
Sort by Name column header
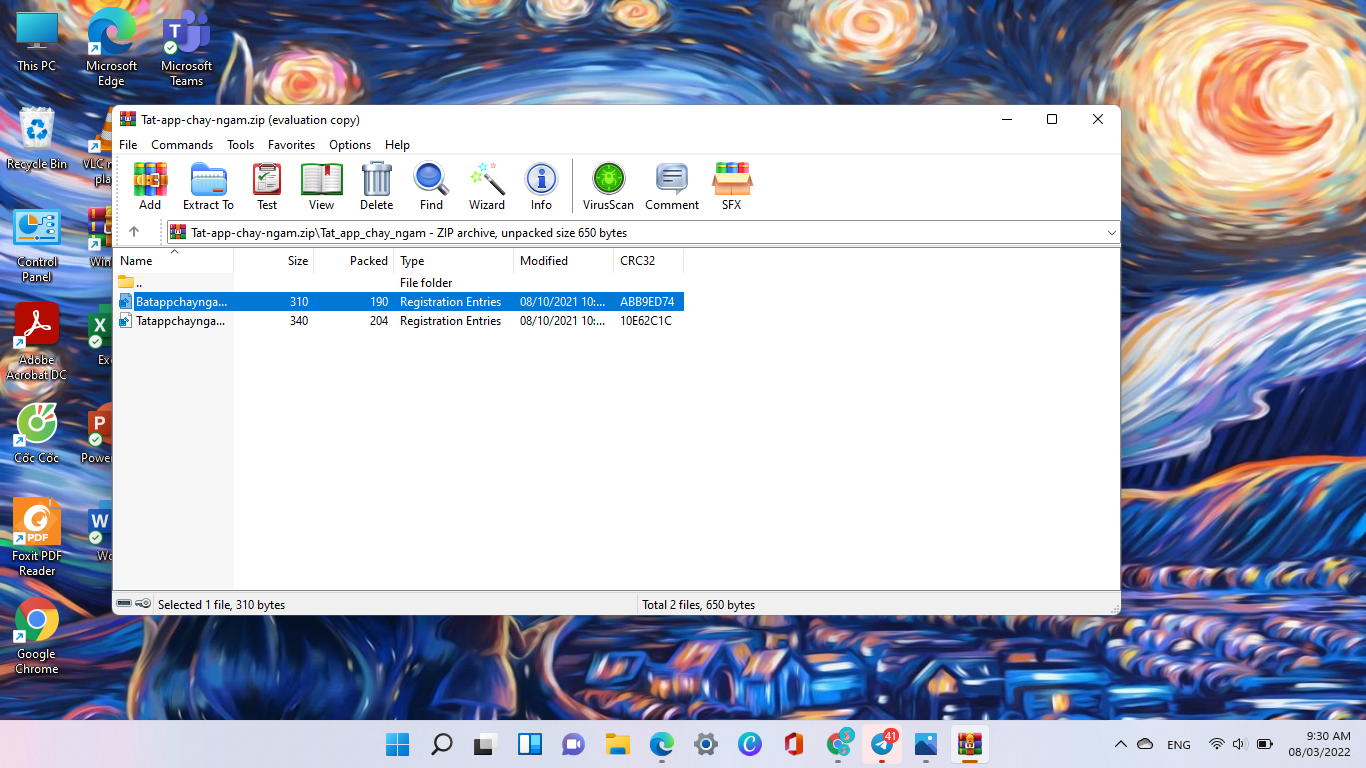pos(174,261)
